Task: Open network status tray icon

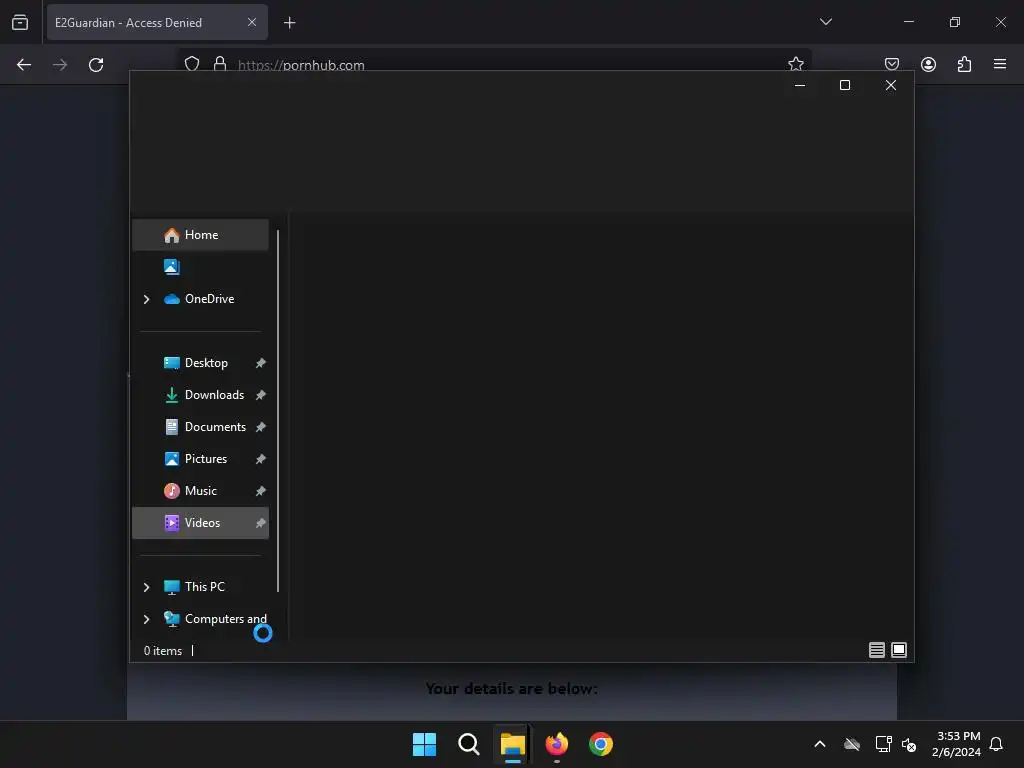Action: pyautogui.click(x=884, y=744)
